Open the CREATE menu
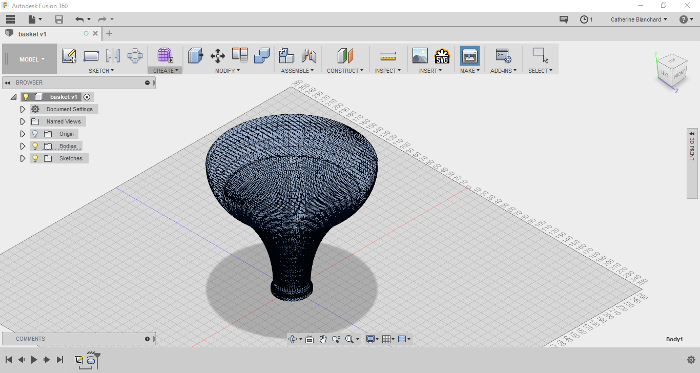The image size is (700, 373). (165, 70)
